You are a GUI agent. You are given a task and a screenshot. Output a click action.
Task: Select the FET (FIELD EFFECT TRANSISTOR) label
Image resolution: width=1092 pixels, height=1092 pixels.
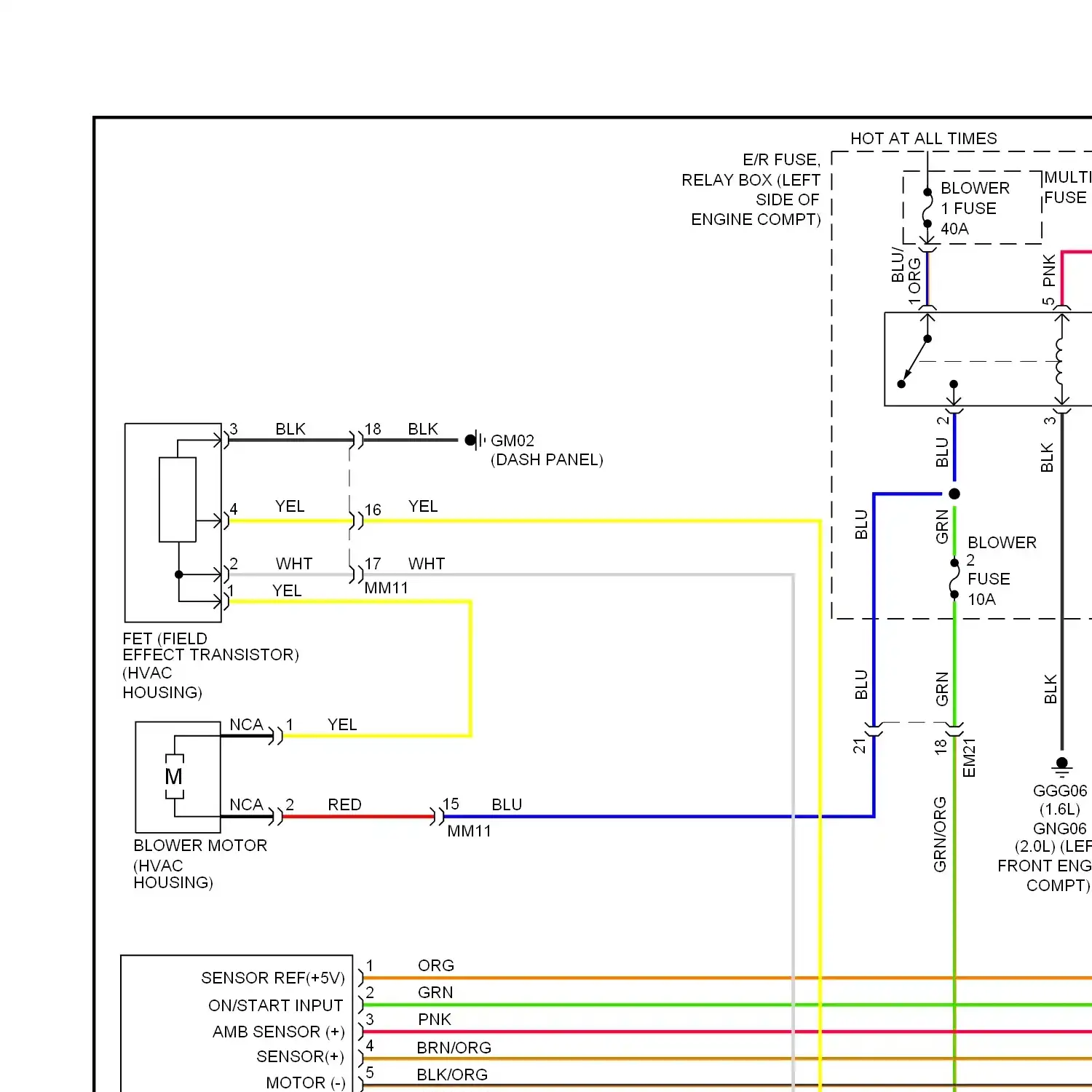coord(210,665)
